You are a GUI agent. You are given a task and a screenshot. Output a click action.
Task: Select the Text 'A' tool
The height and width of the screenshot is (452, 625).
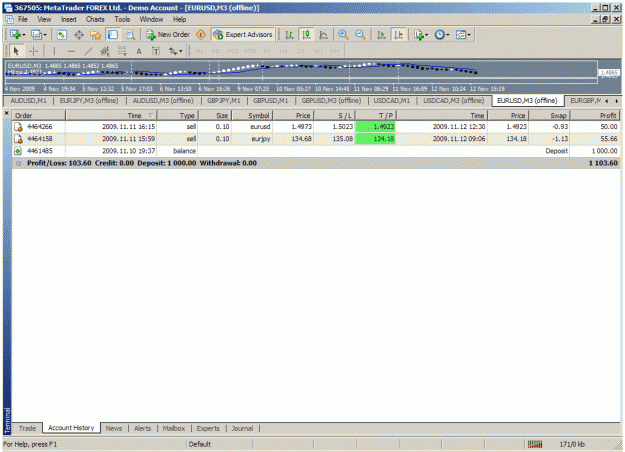pyautogui.click(x=139, y=51)
